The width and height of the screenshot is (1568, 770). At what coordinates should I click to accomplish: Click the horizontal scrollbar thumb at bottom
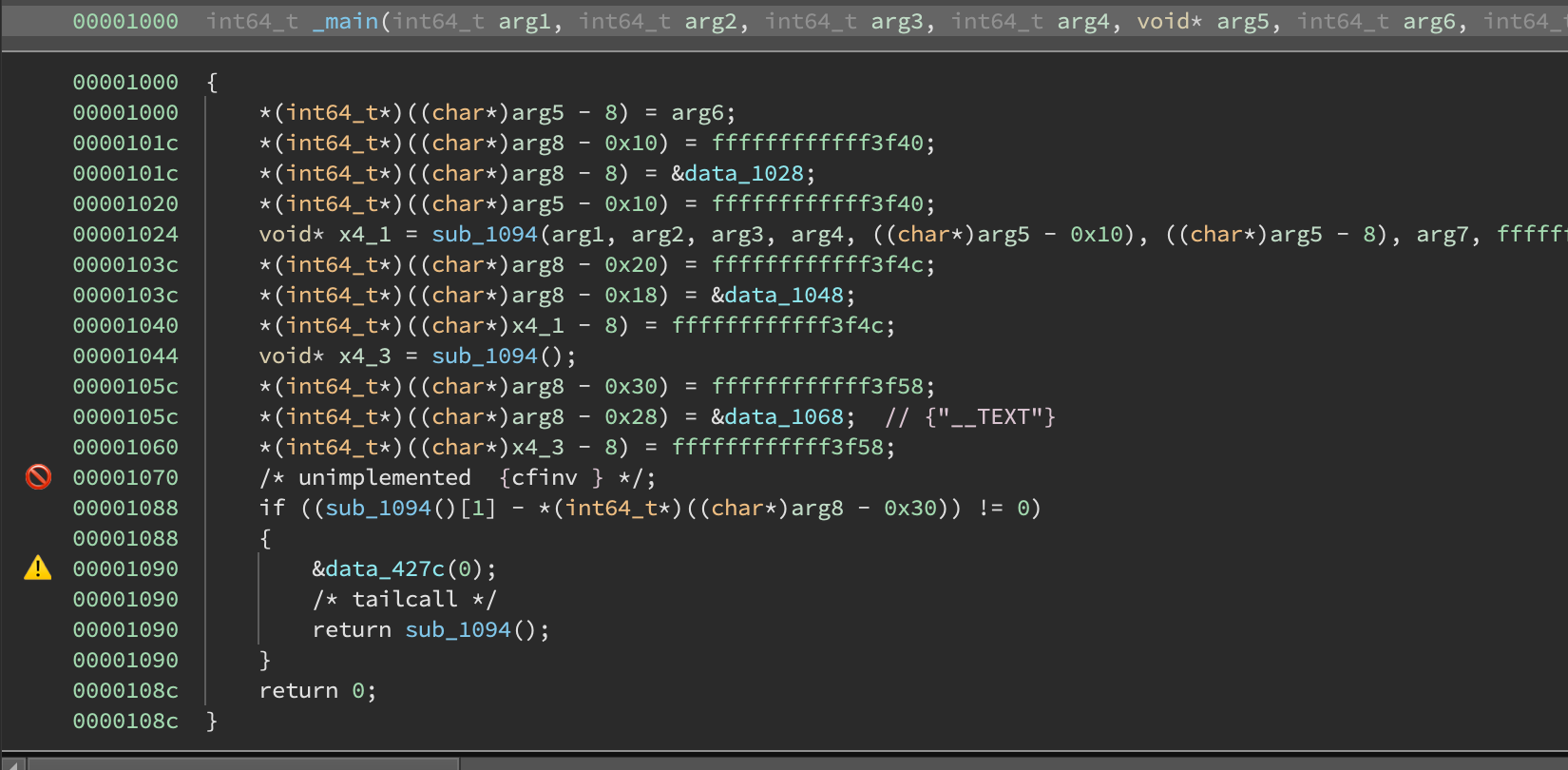click(243, 763)
